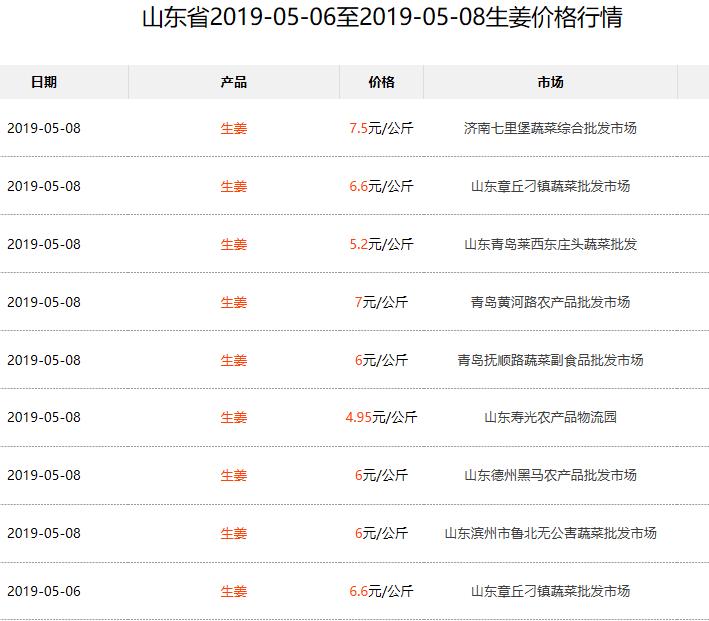This screenshot has width=709, height=621.
Task: Open 青岛黄河路农产品批发市场 market
Action: coord(550,302)
